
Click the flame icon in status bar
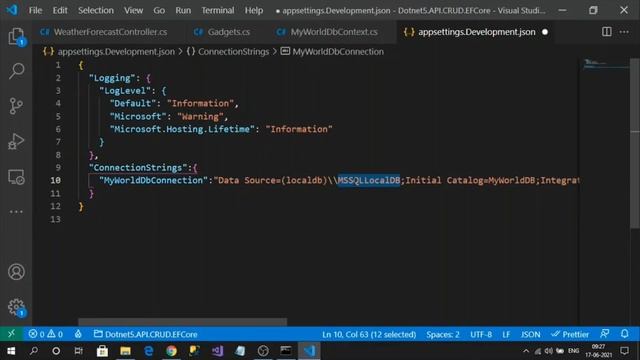click(78, 334)
